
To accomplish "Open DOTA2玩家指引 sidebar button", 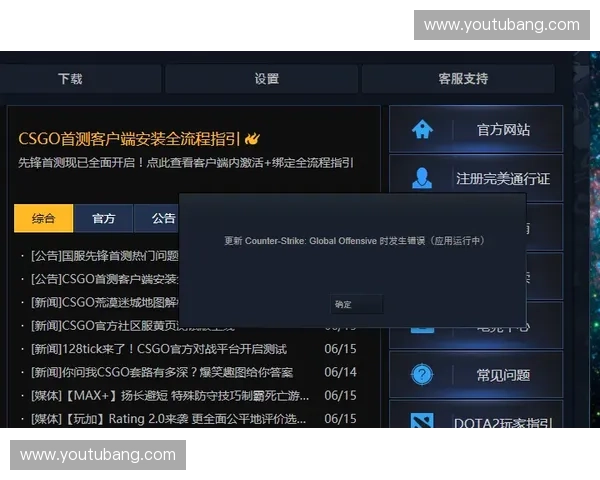I will click(476, 414).
